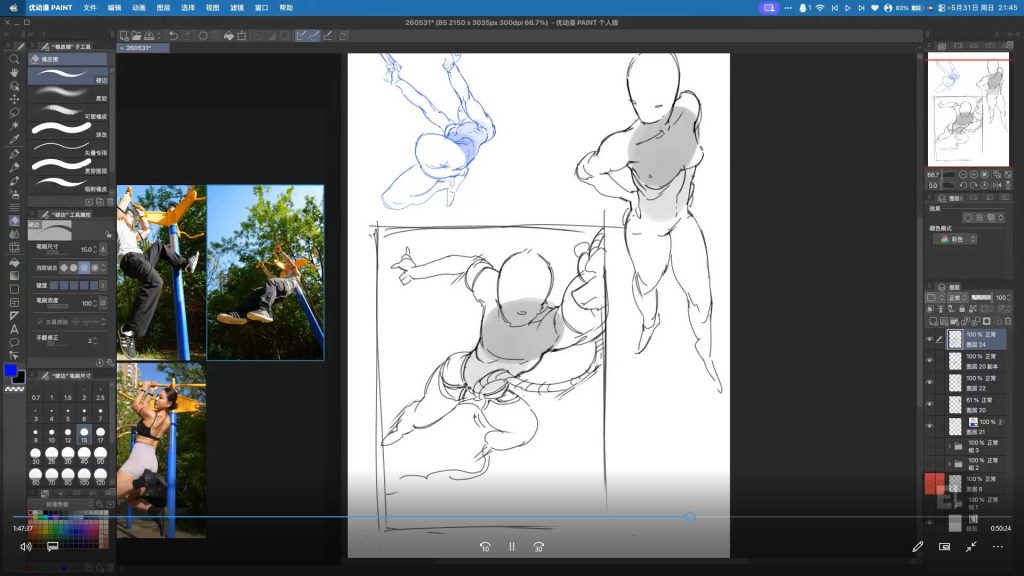Select brush size preset 20
This screenshot has height=576, width=1024.
pyautogui.click(x=35, y=455)
